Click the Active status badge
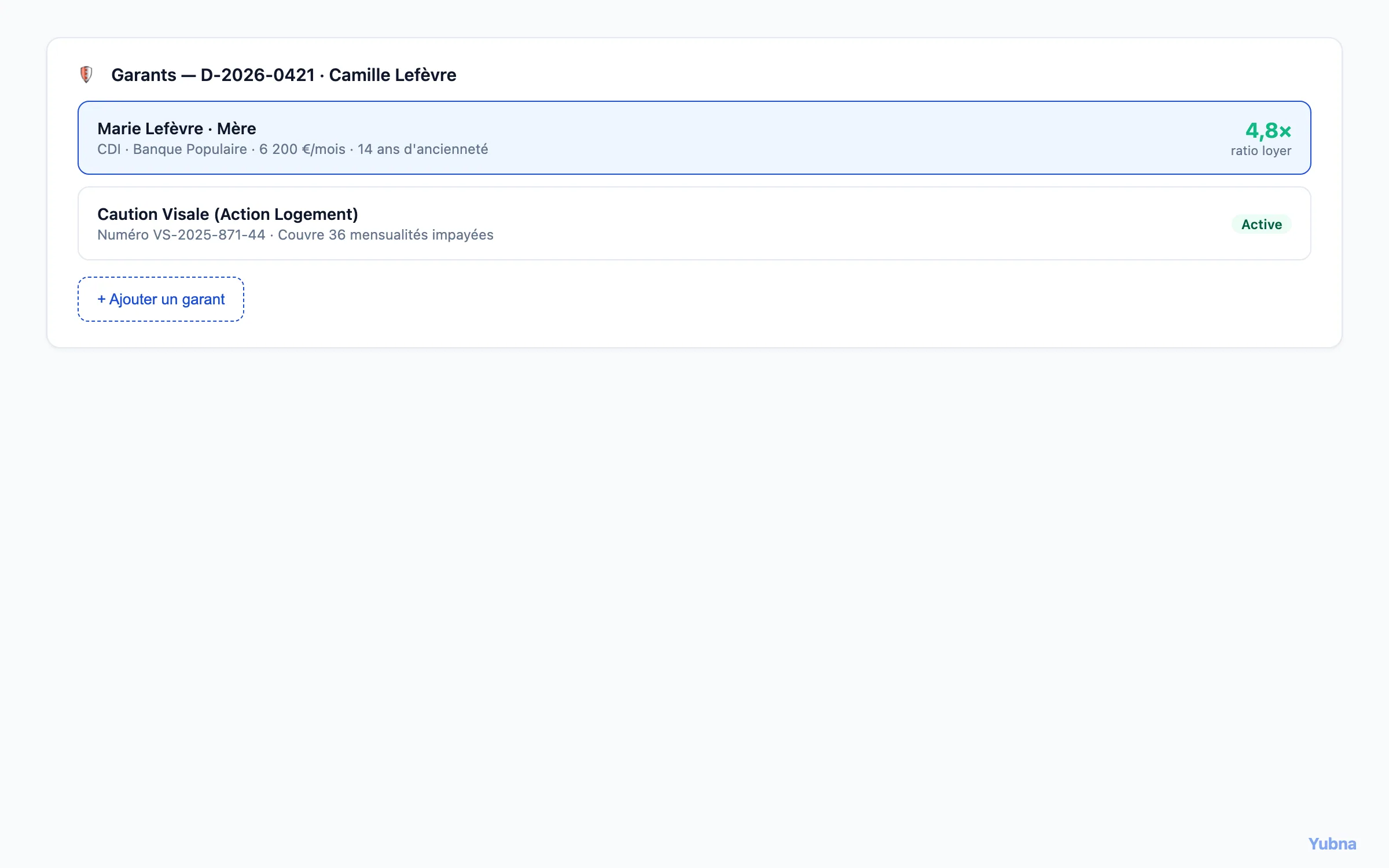The width and height of the screenshot is (1389, 868). click(1261, 225)
